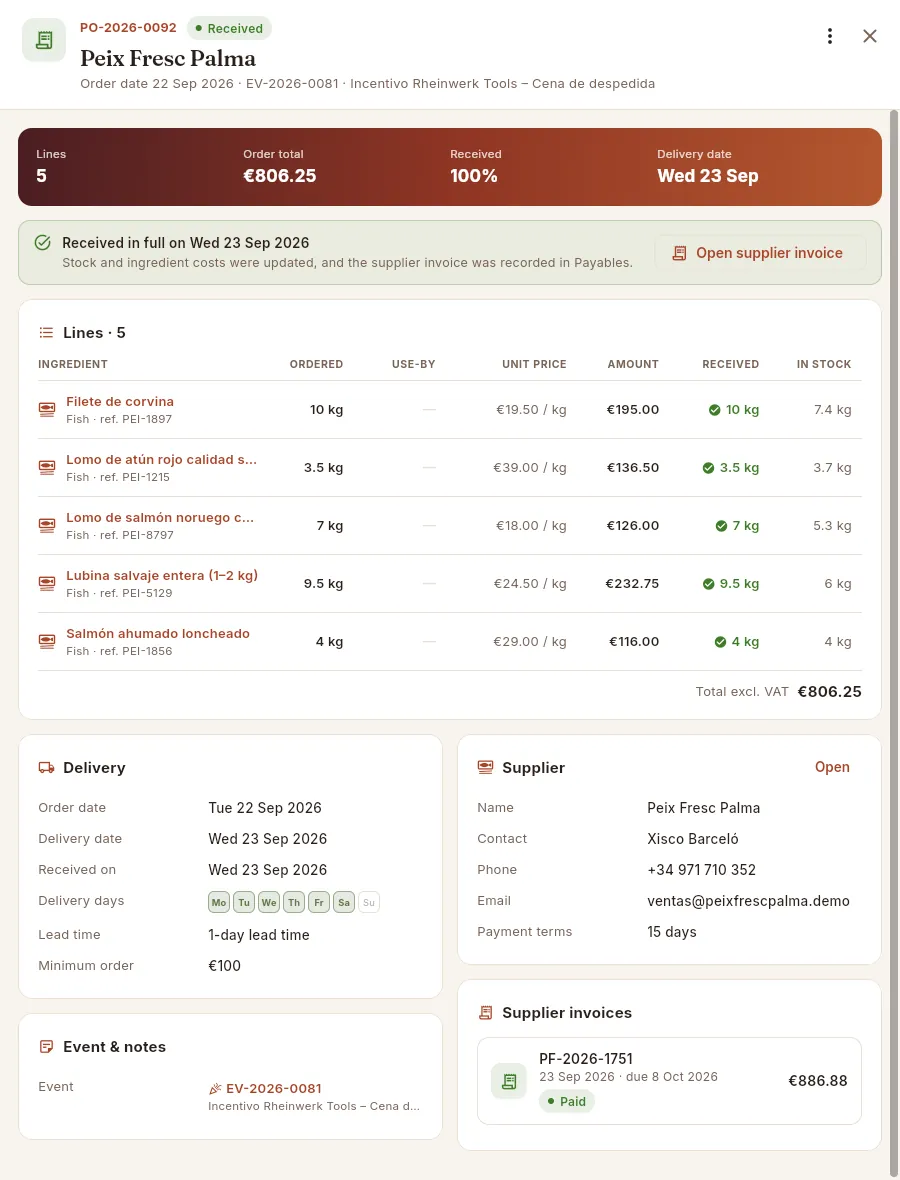Open supplier invoice button
This screenshot has height=1180, width=900.
[x=760, y=253]
